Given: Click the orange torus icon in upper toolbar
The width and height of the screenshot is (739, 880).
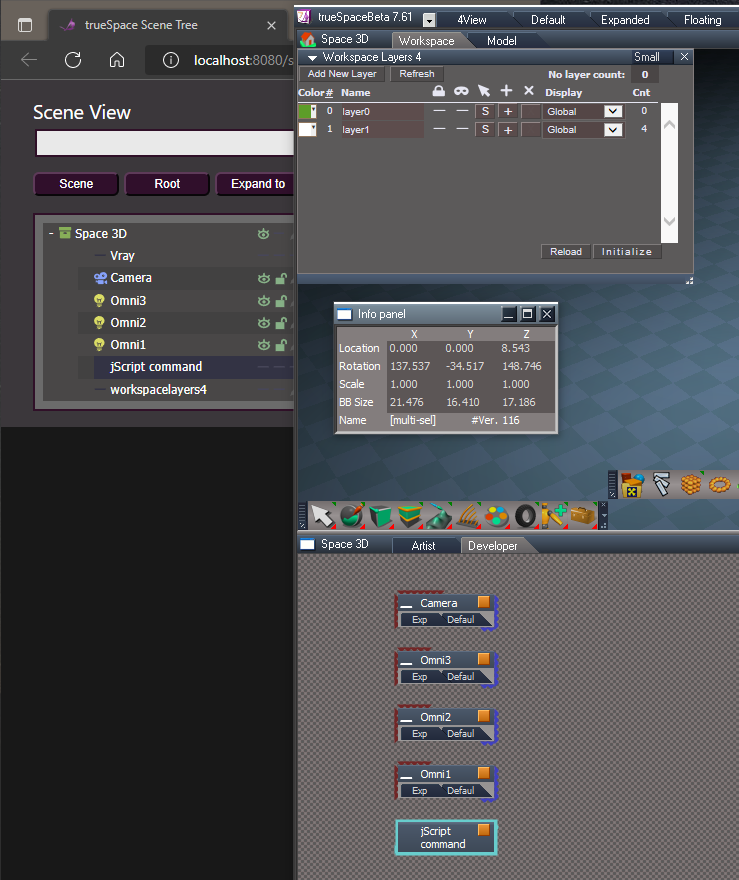Looking at the screenshot, I should pos(719,484).
